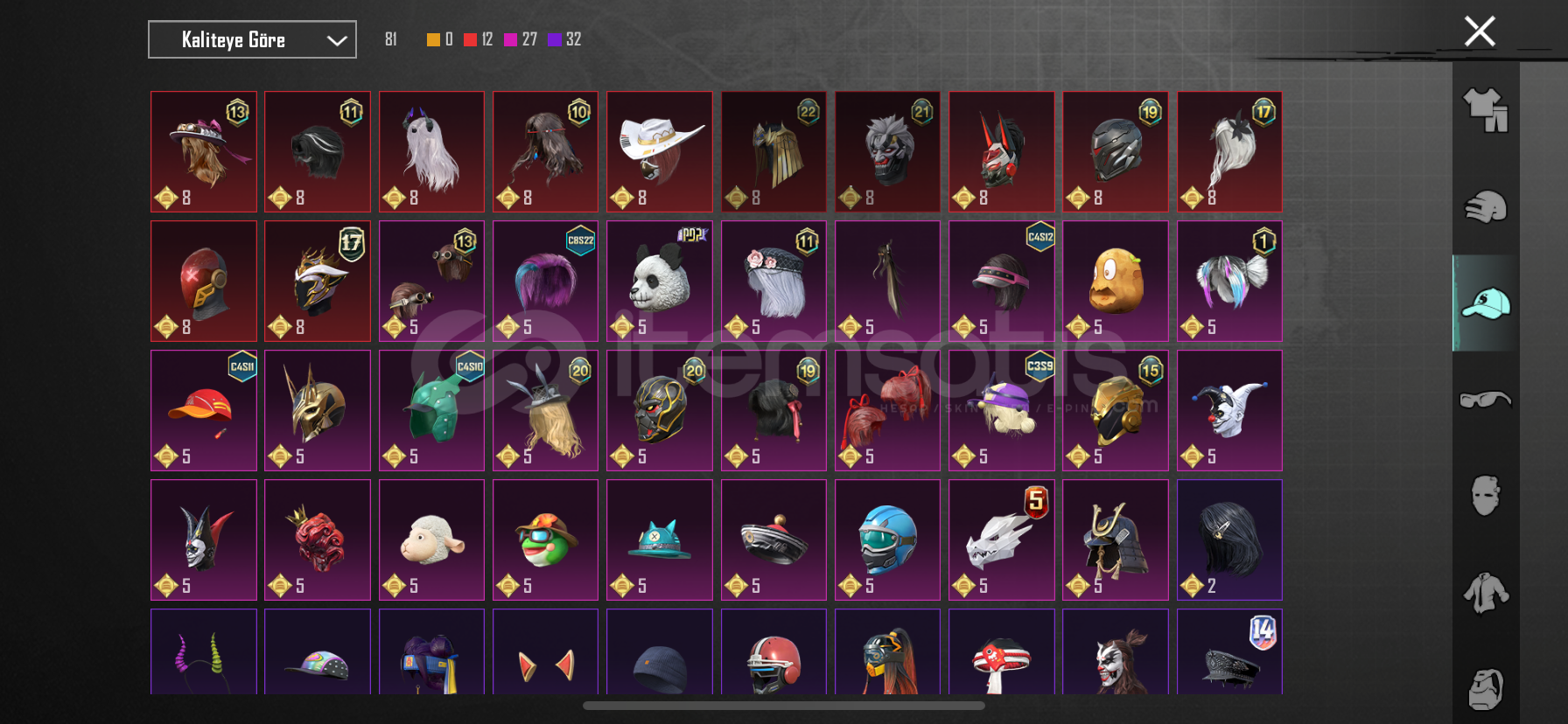The image size is (1568, 724).
Task: Open the backpack category icon
Action: tap(1486, 689)
